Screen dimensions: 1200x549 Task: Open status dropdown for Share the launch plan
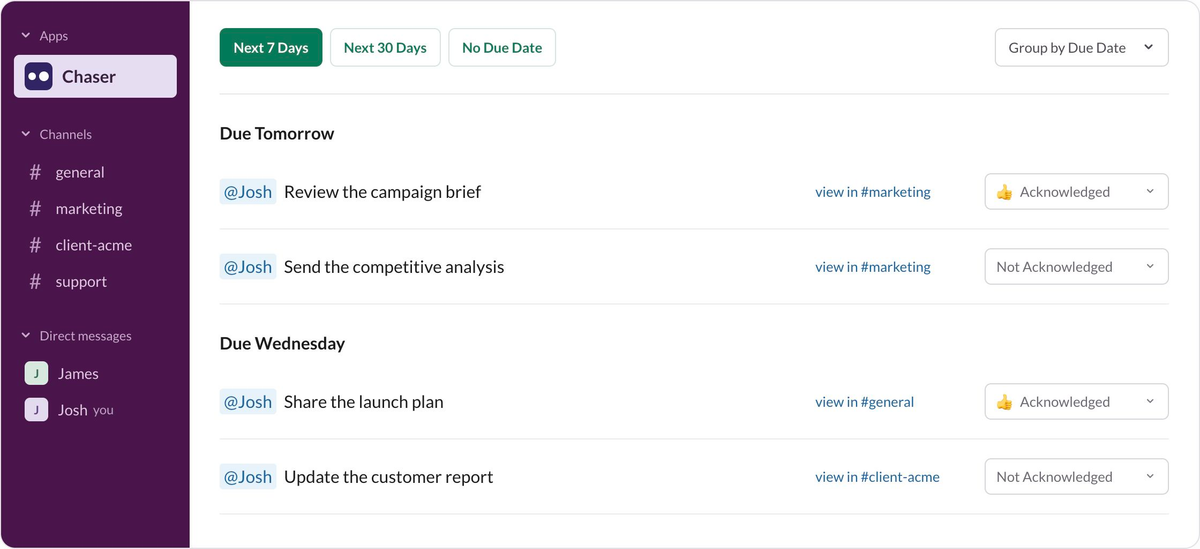1077,402
